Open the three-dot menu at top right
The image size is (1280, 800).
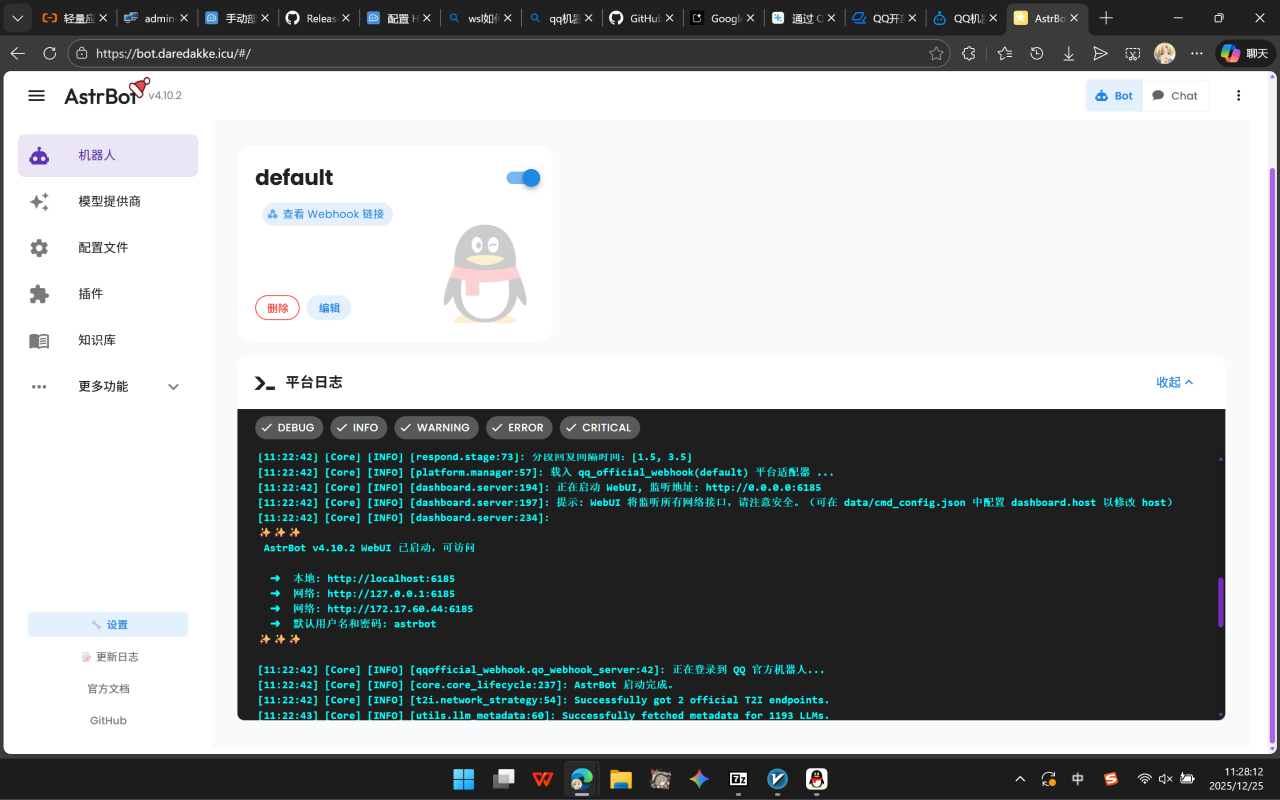click(1238, 96)
